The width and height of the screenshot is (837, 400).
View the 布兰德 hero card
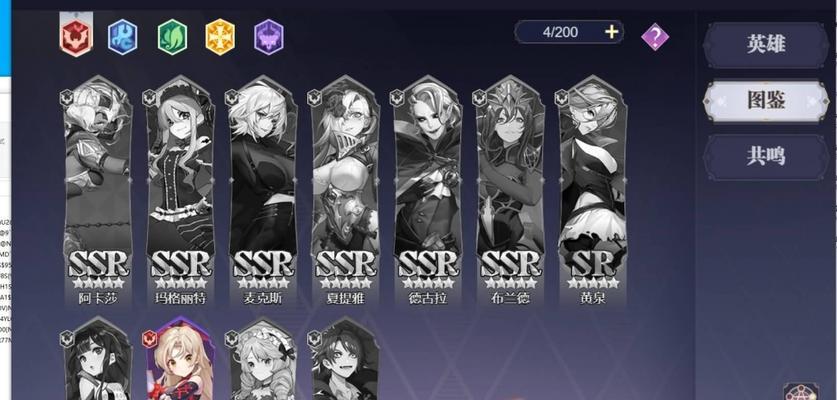(x=510, y=191)
